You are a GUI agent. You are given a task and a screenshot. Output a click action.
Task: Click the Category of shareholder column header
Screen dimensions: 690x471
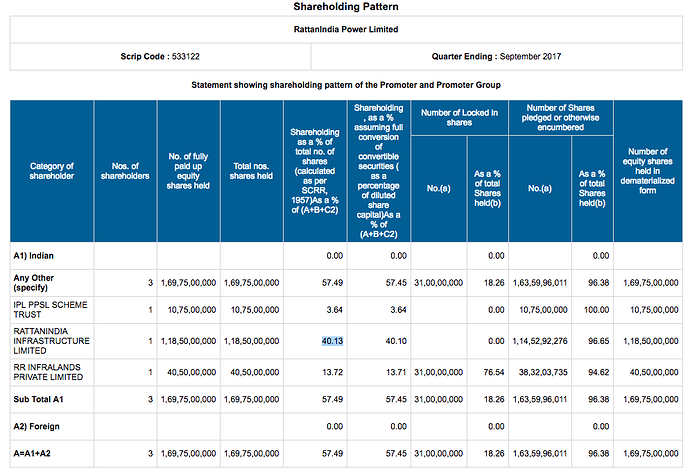coord(51,171)
